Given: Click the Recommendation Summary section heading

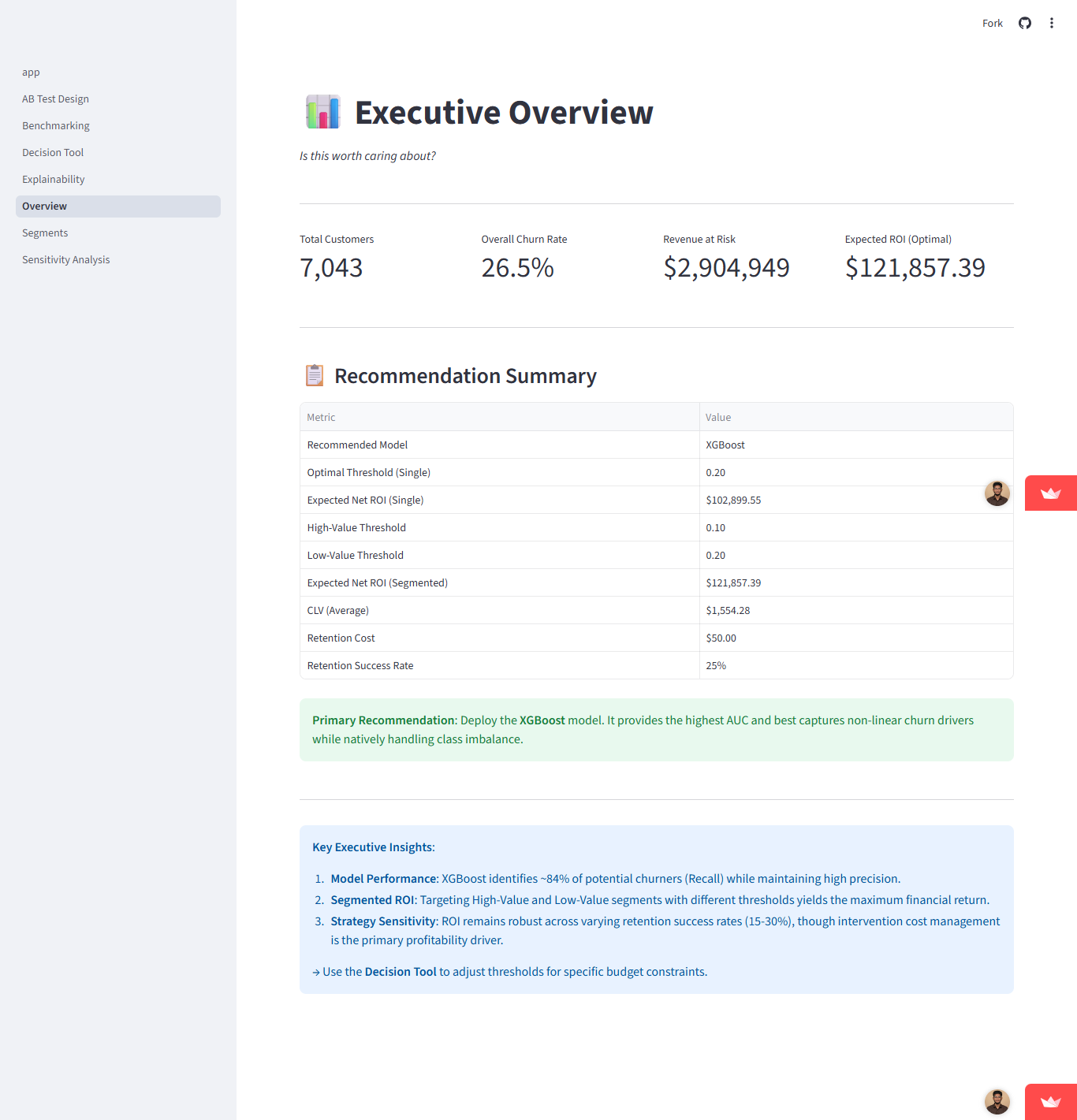Looking at the screenshot, I should click(465, 376).
